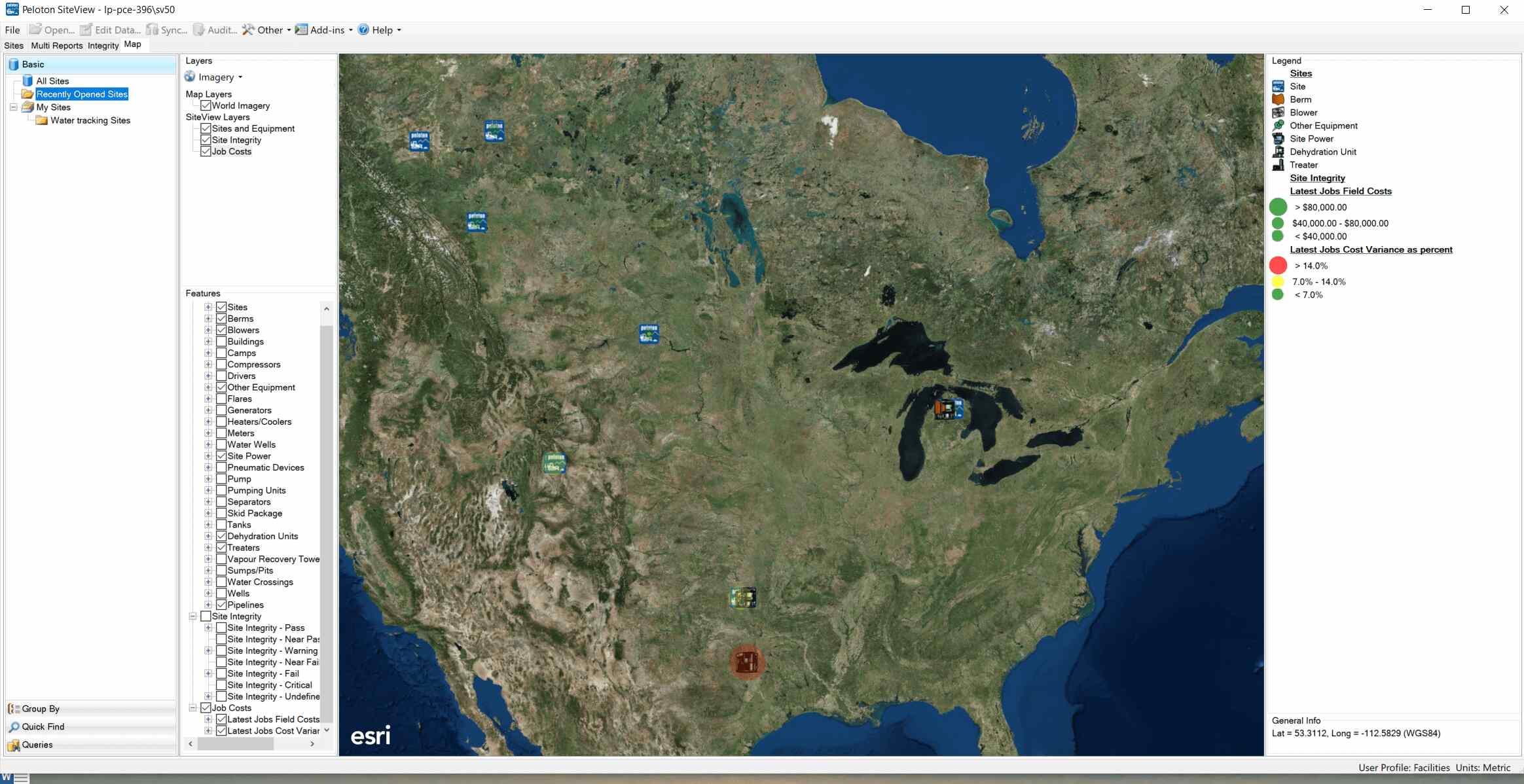Collapse the Site Integrity features group
This screenshot has width=1524, height=784.
click(x=192, y=616)
